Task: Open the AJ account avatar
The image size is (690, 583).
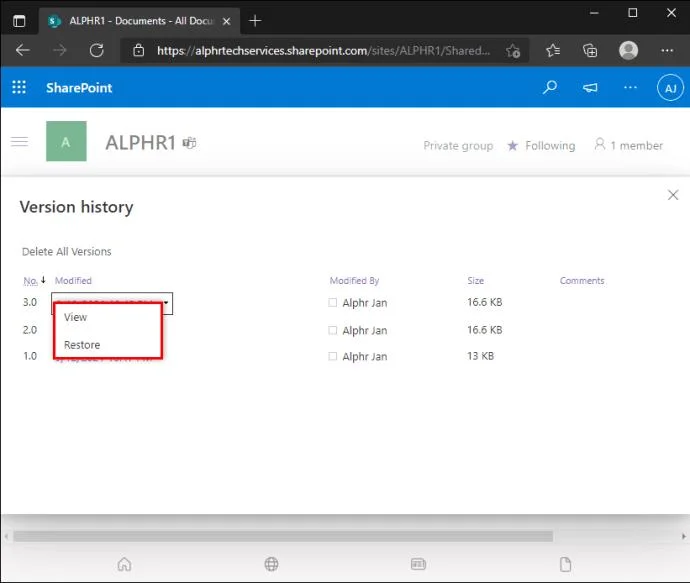Action: pos(670,88)
